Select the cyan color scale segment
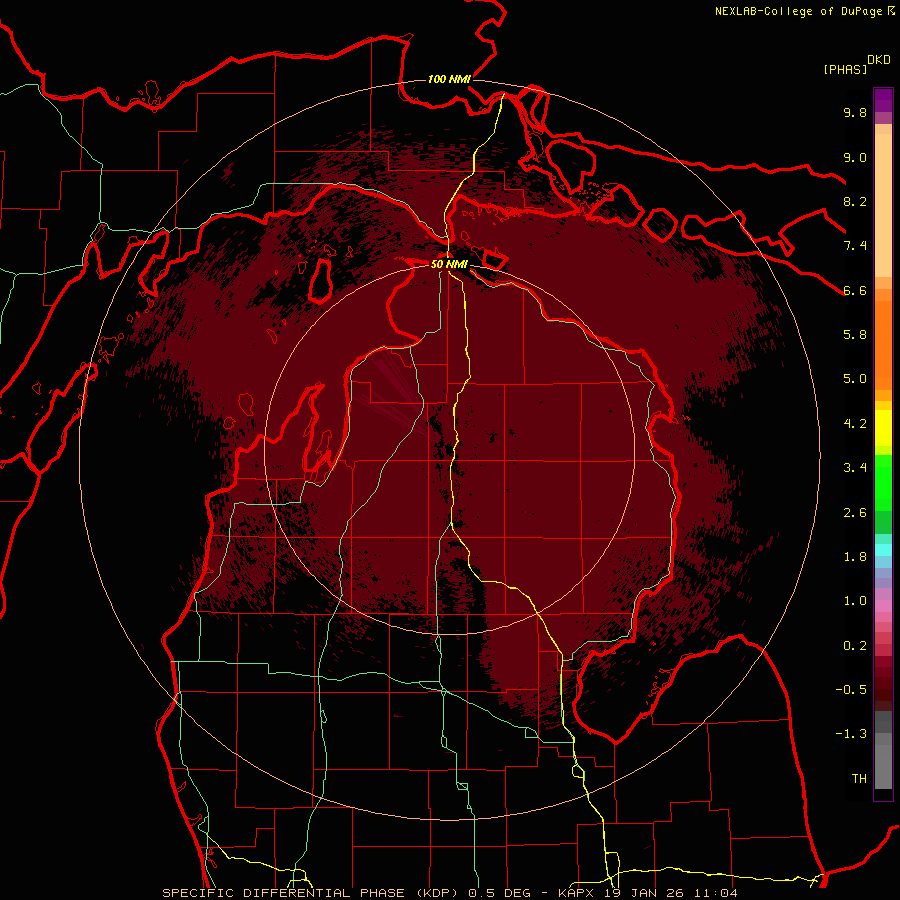900x900 pixels. [883, 550]
